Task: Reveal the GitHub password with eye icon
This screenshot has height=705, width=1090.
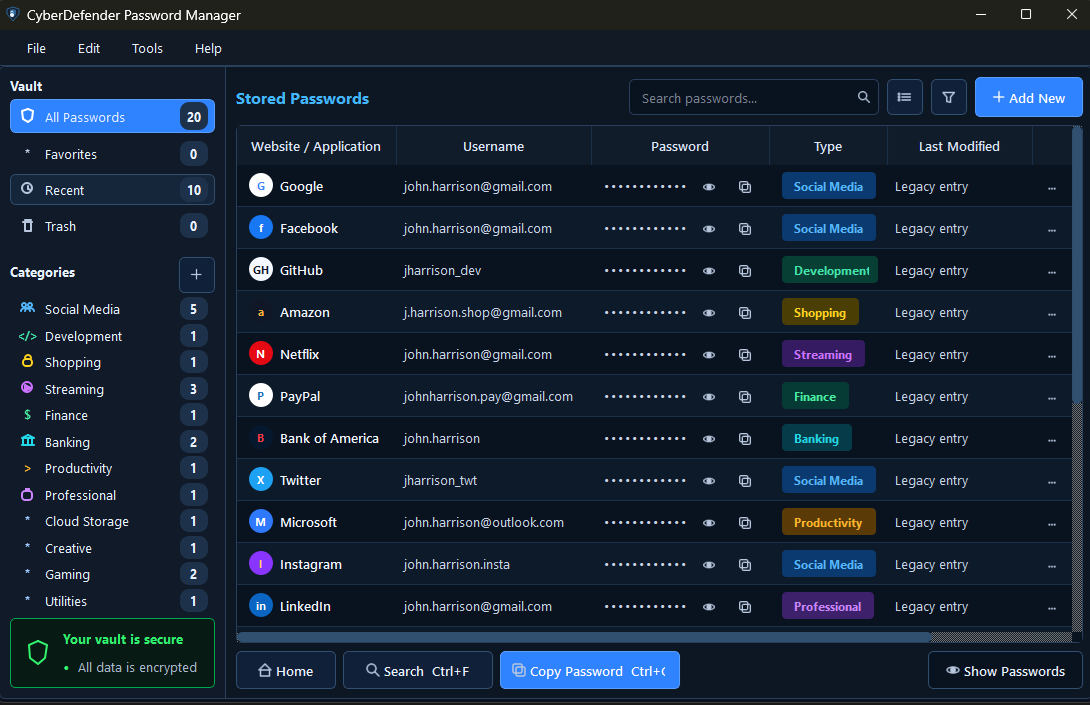Action: pos(708,271)
